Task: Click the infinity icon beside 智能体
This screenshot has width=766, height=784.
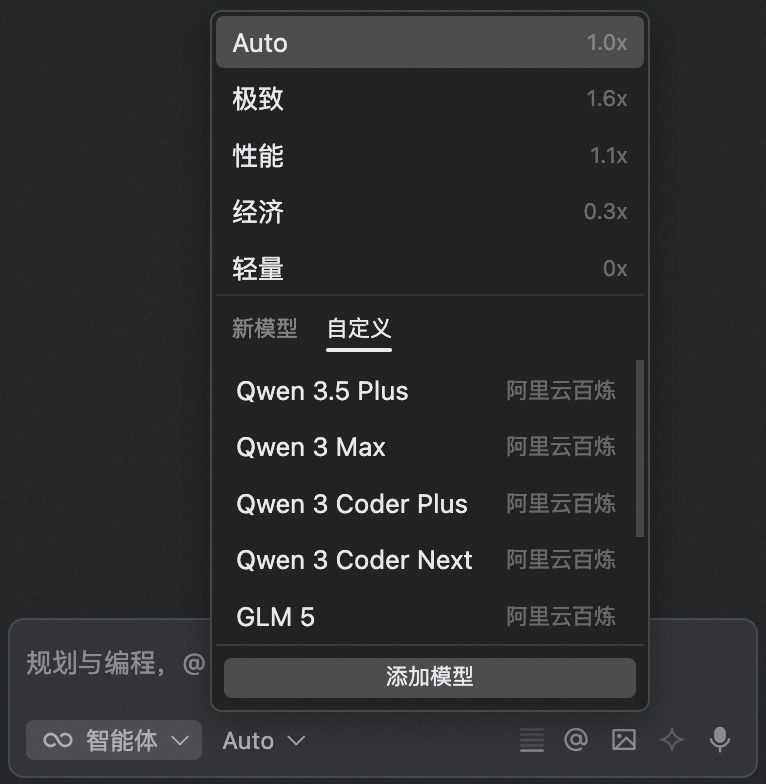Action: pyautogui.click(x=58, y=740)
